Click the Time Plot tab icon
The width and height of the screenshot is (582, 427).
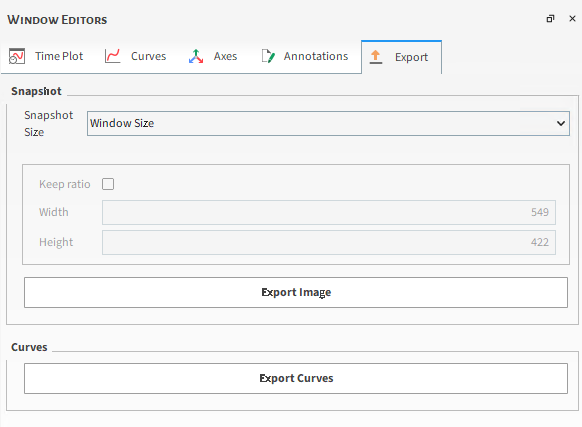[x=17, y=56]
